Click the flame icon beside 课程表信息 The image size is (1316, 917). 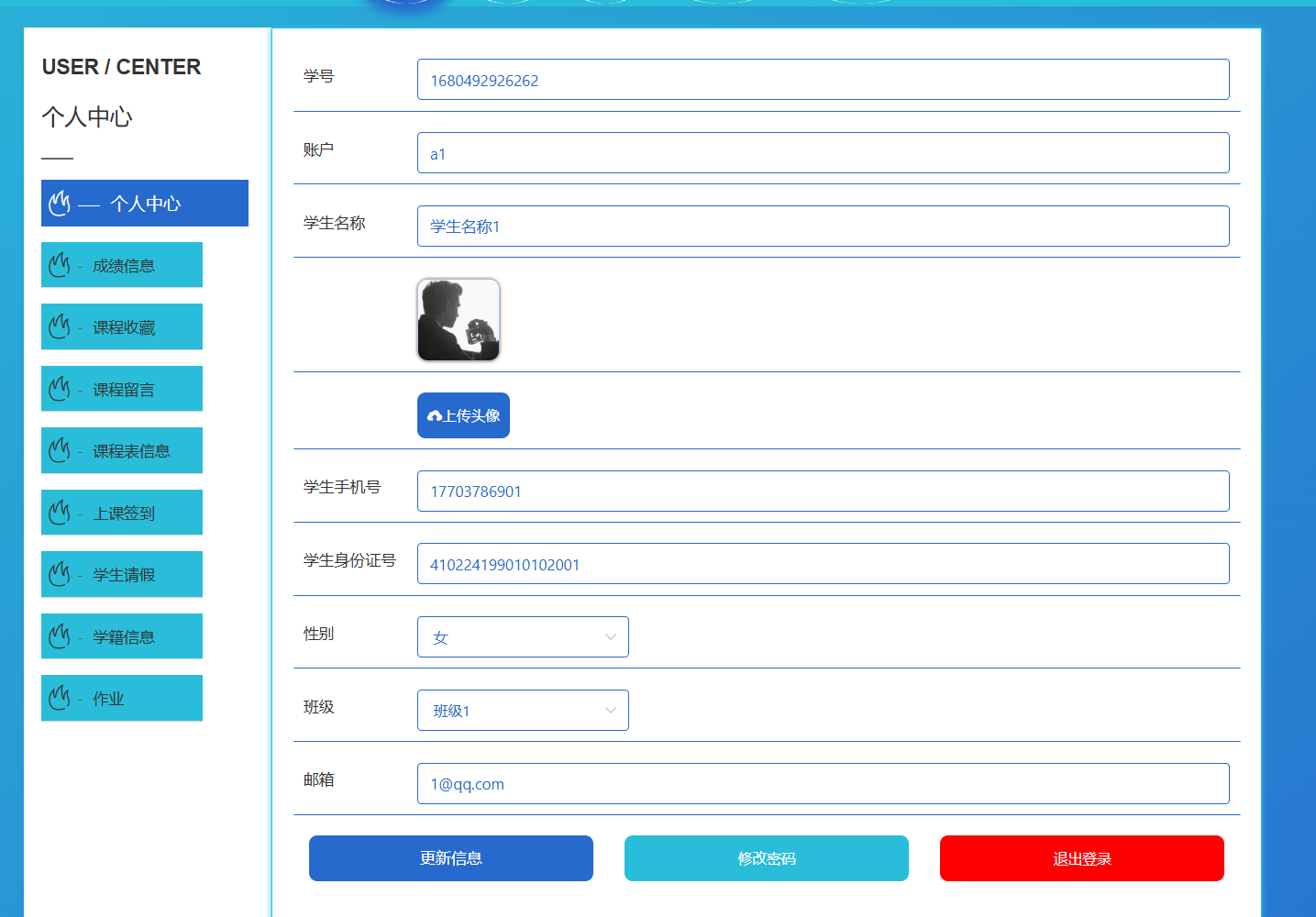[x=60, y=450]
